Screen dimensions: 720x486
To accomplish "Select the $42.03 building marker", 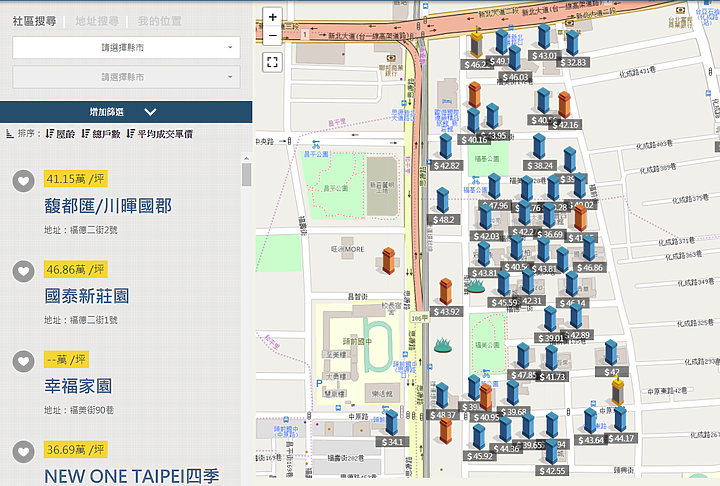I will [x=486, y=216].
